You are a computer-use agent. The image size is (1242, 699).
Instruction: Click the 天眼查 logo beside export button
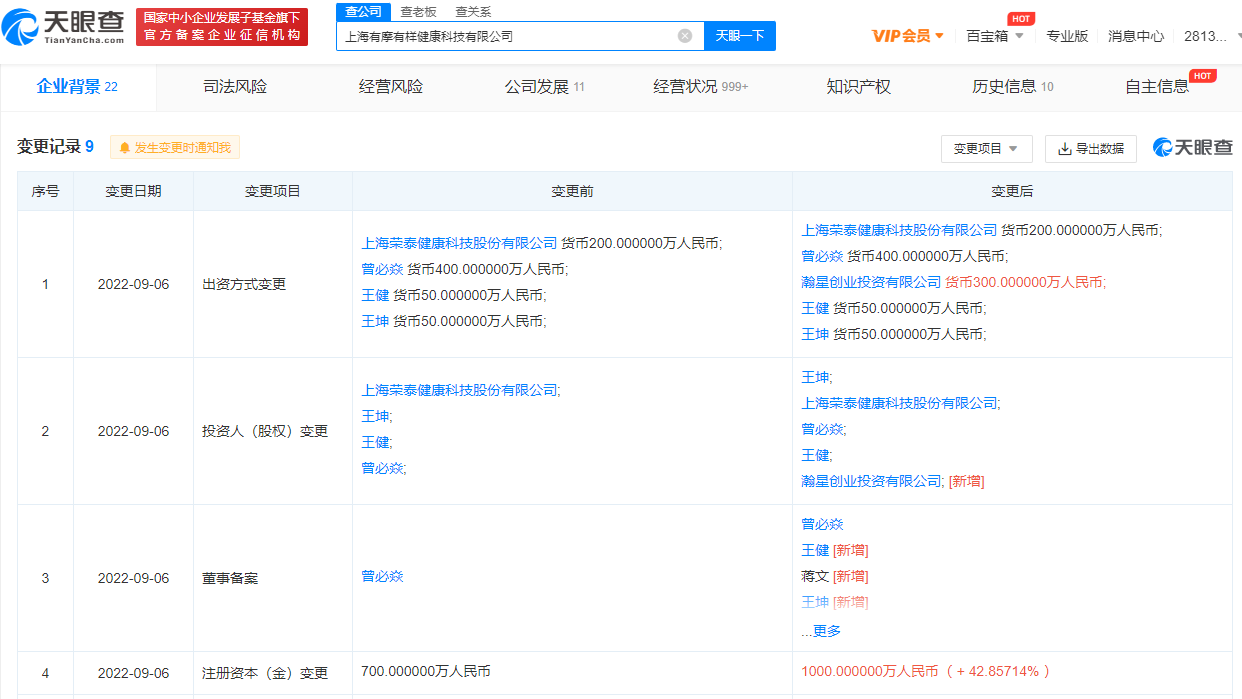[1193, 148]
